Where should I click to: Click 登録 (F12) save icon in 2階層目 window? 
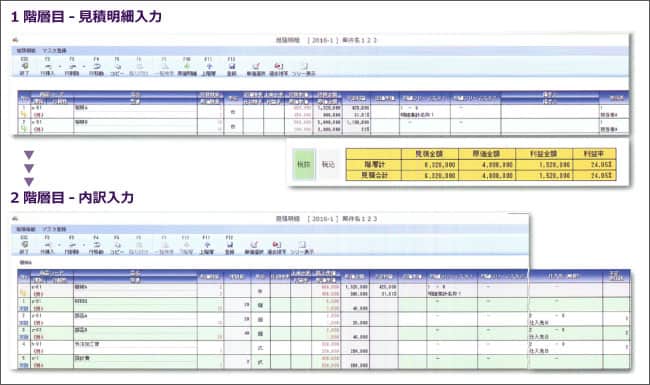point(230,245)
